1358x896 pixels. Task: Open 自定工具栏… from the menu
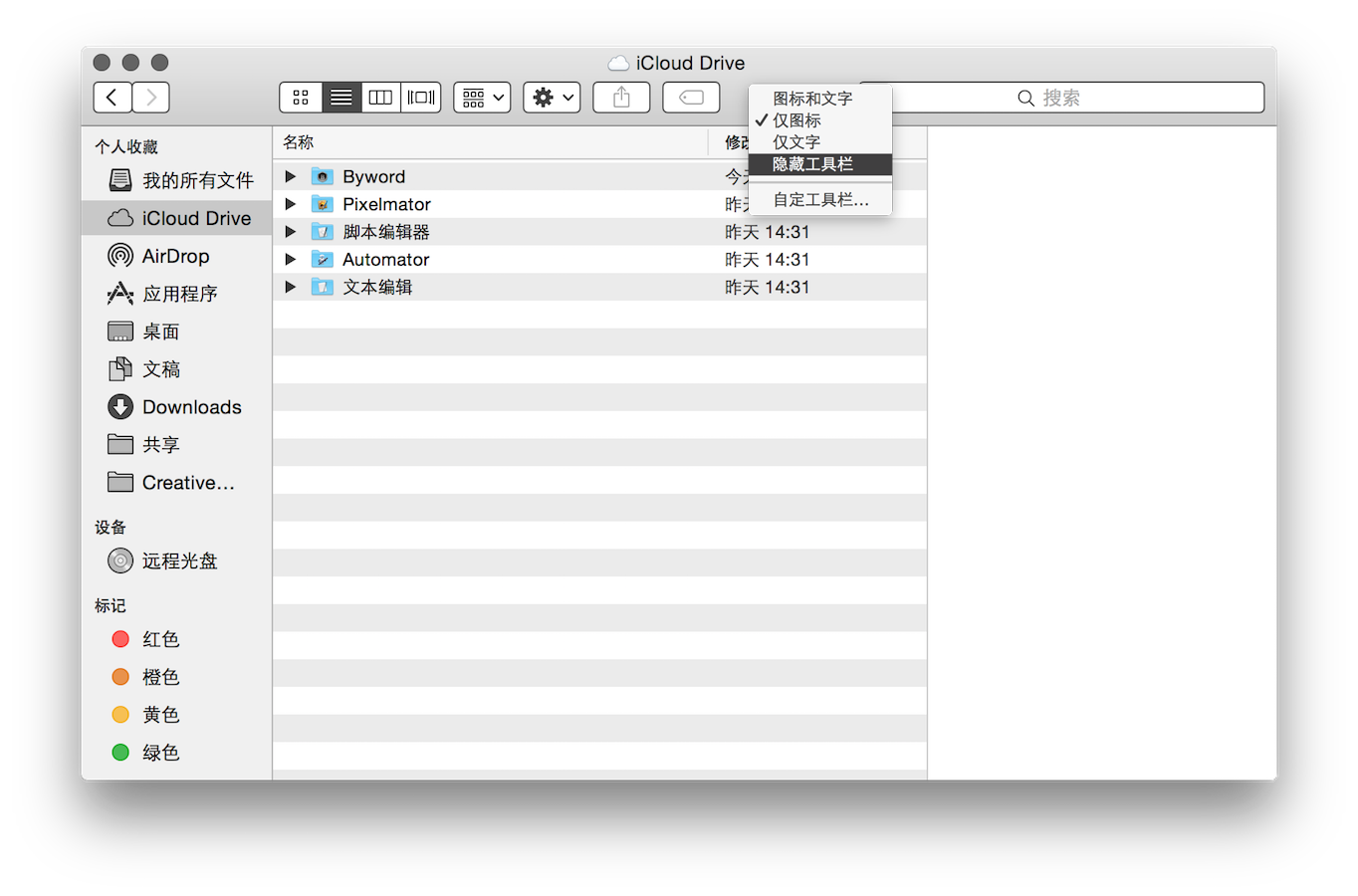click(820, 200)
